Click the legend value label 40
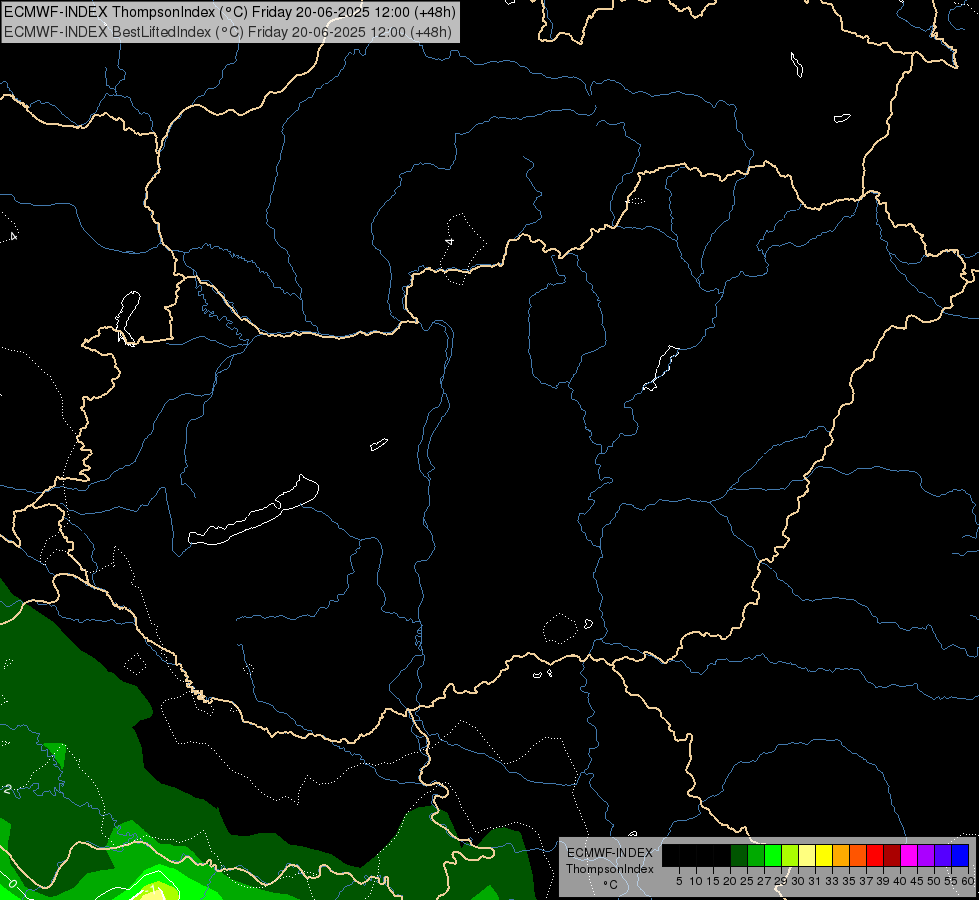The image size is (979, 900). tap(900, 881)
